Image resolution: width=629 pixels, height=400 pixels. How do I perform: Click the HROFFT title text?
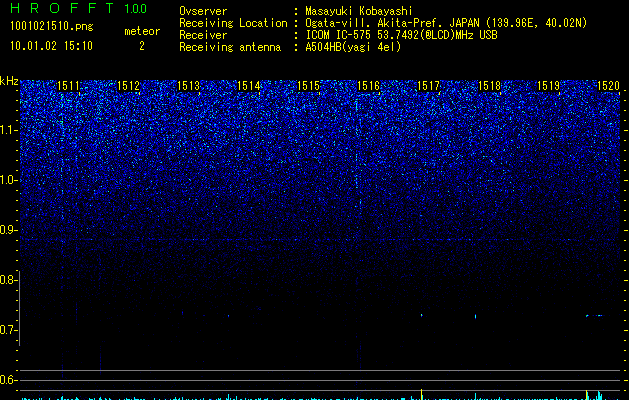tap(63, 8)
